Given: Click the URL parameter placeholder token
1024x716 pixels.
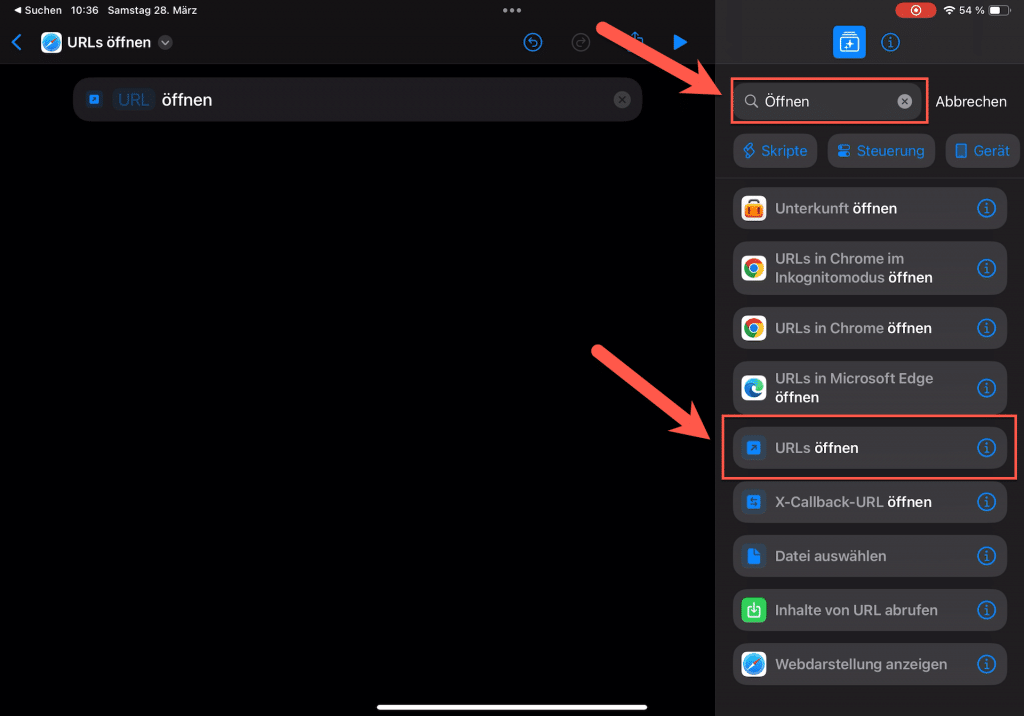Looking at the screenshot, I should coord(133,100).
